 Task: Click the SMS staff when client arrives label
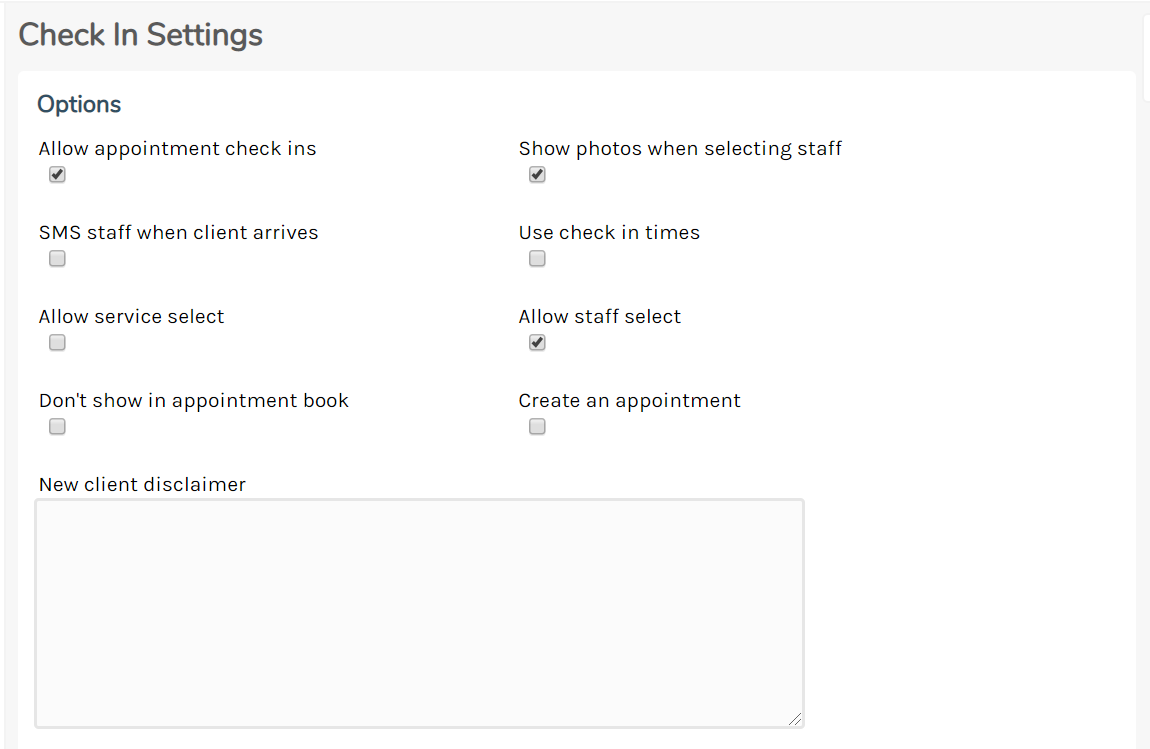tap(178, 232)
